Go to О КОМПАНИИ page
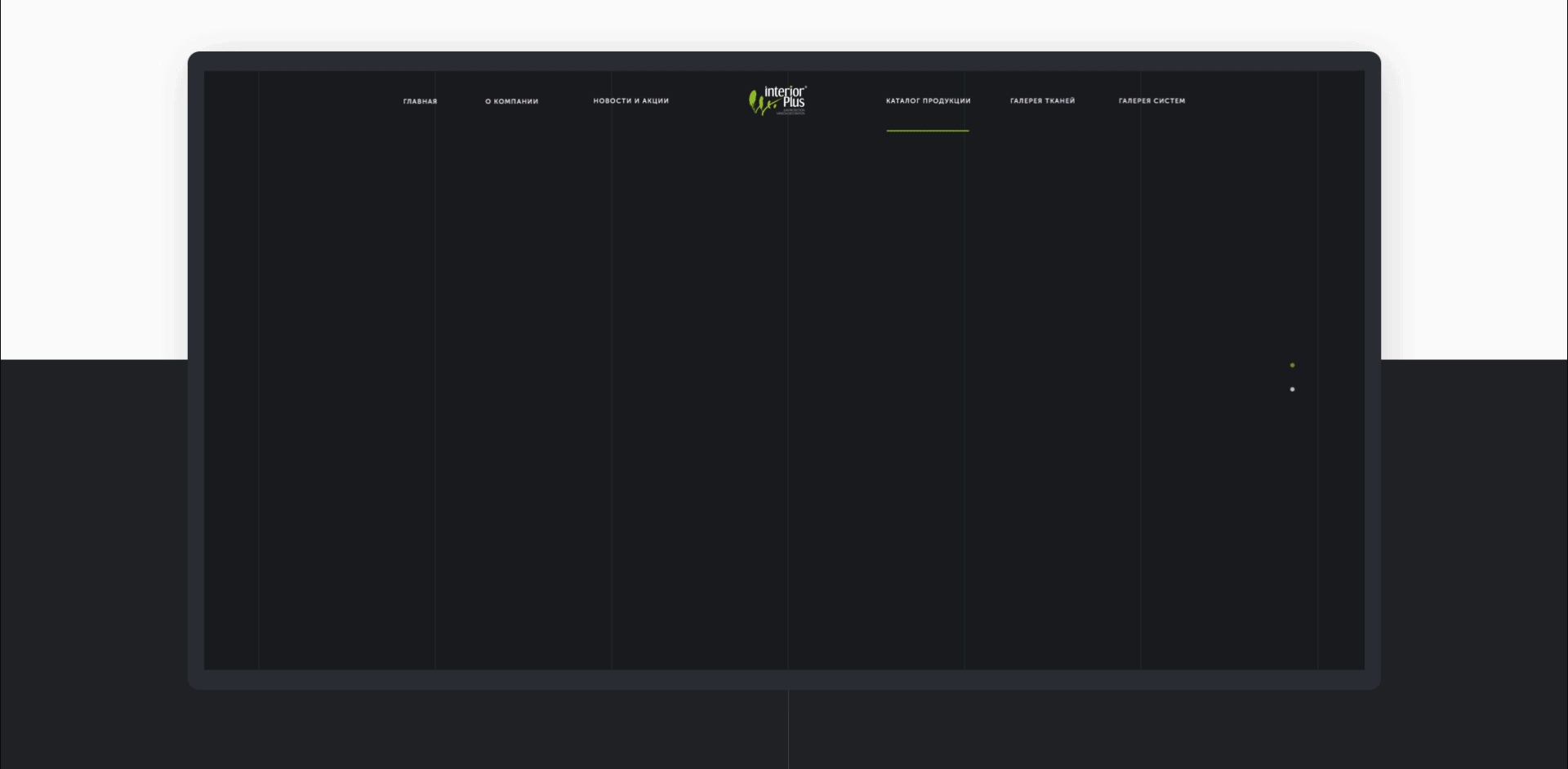1568x769 pixels. click(511, 101)
